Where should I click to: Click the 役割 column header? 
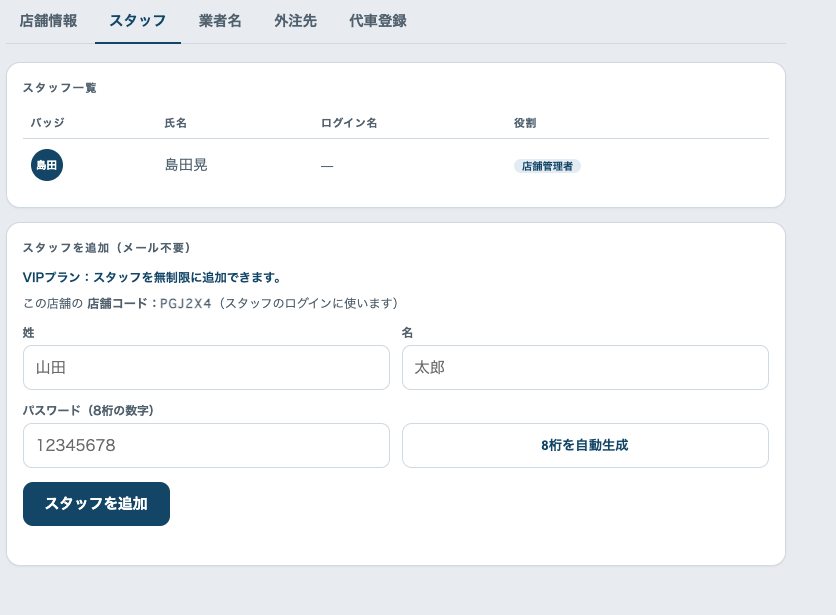click(525, 123)
